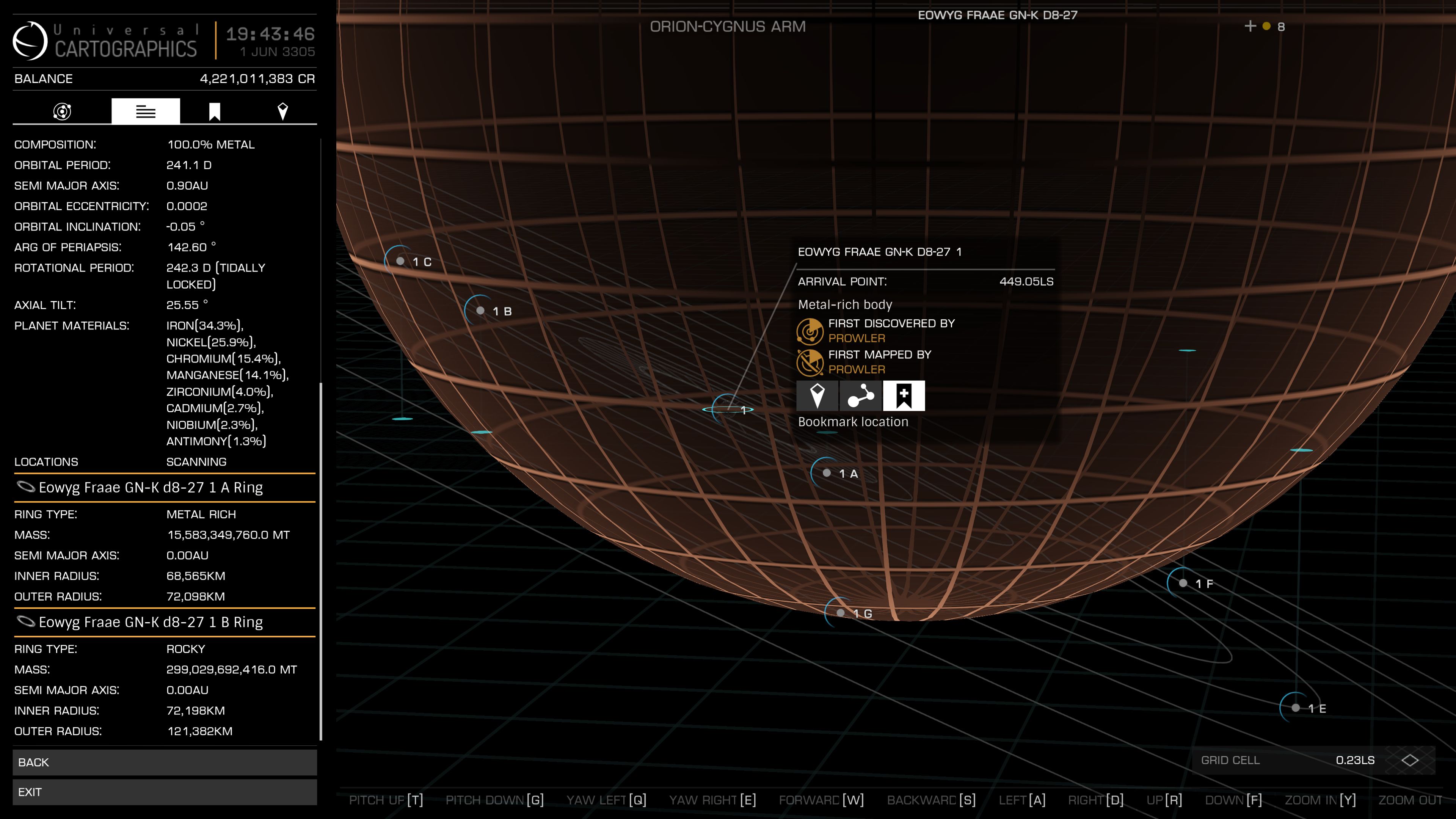Click the First Mapped By badge icon
The height and width of the screenshot is (819, 1456).
tap(810, 362)
